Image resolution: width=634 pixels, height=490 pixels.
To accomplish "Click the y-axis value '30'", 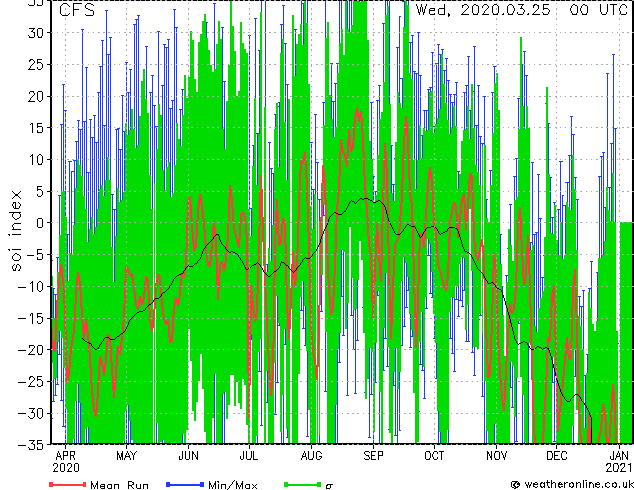I will [x=36, y=33].
